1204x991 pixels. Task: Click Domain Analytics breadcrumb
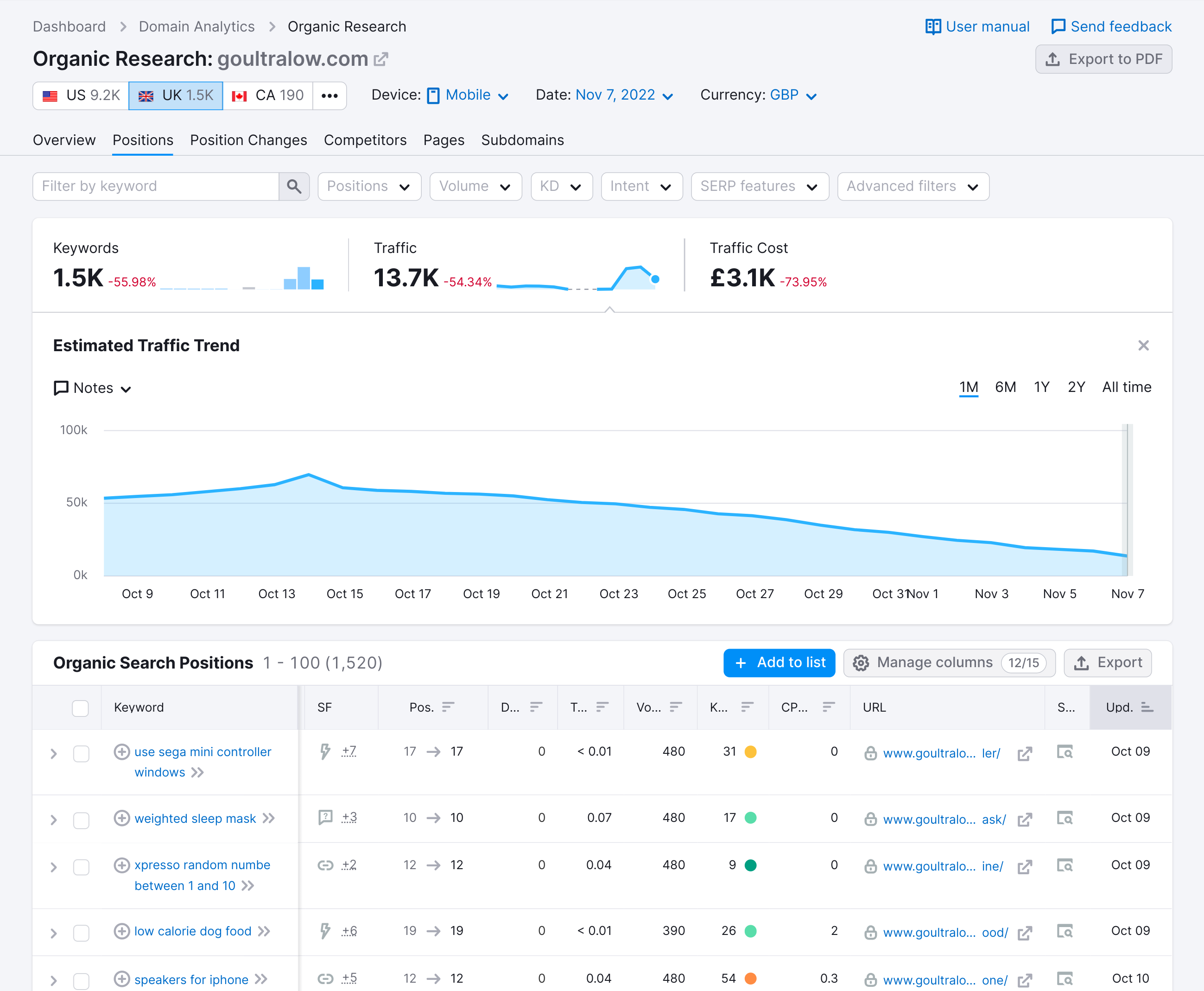(x=196, y=27)
